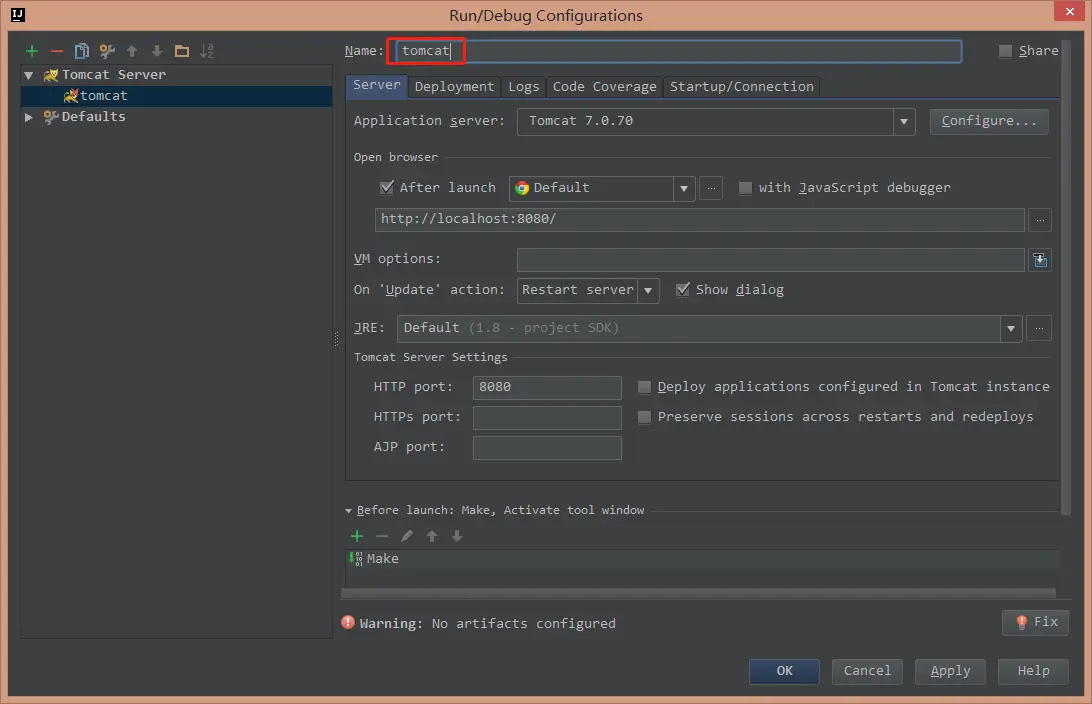1092x704 pixels.
Task: Enable Preserve sessions across restarts and redeploys
Action: pyautogui.click(x=644, y=417)
